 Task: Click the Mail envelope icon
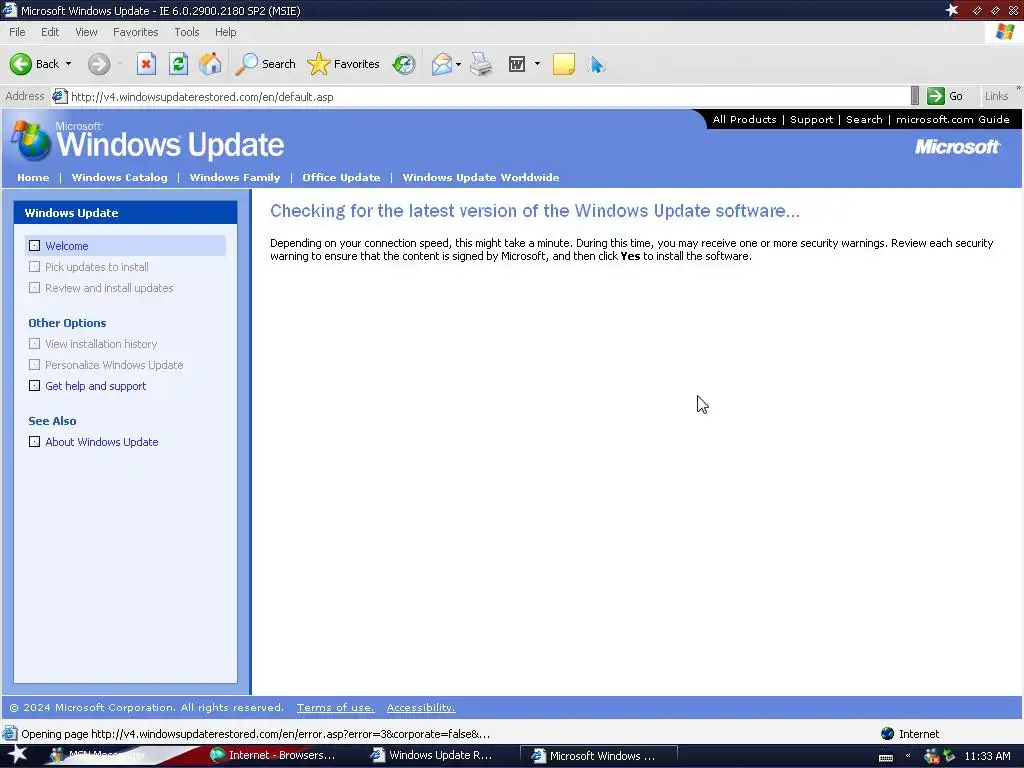tap(442, 64)
